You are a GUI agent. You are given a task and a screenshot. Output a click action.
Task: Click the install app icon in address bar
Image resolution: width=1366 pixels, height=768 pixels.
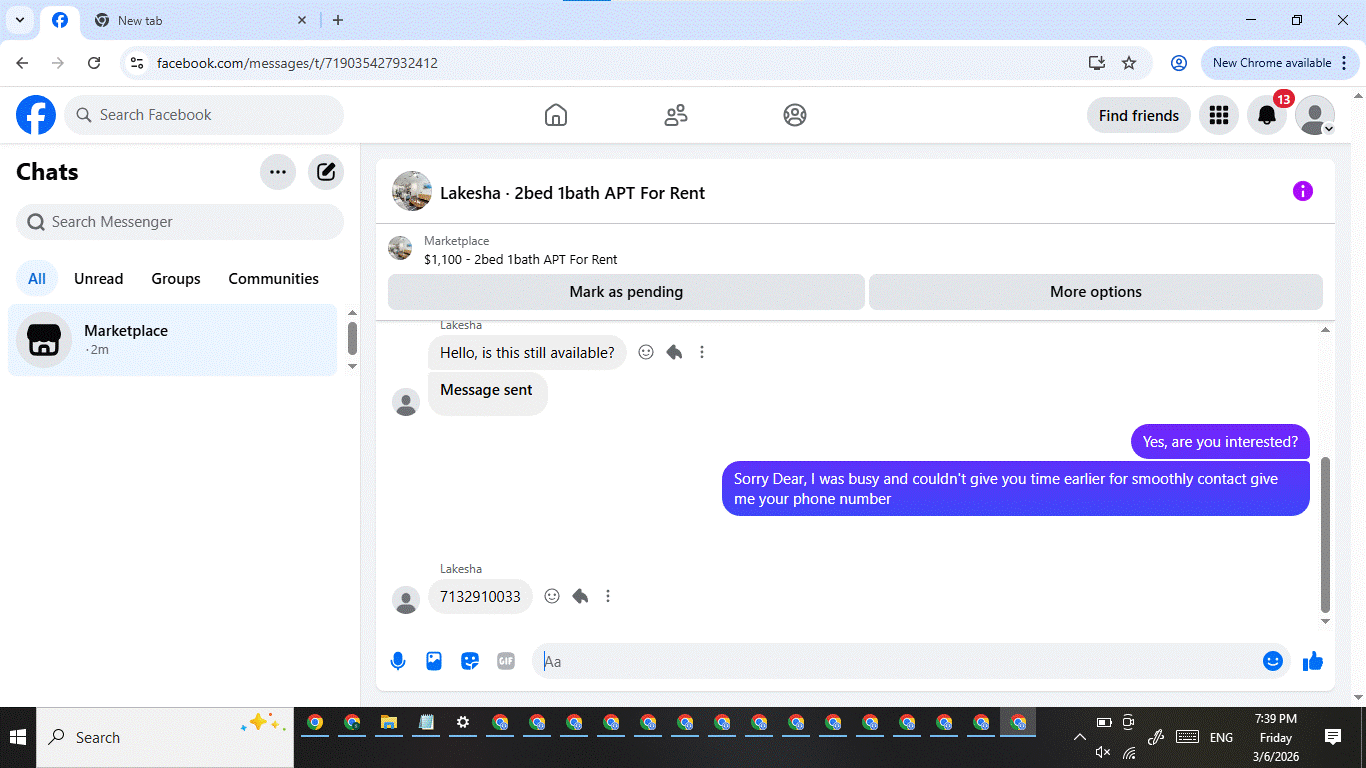(1097, 63)
